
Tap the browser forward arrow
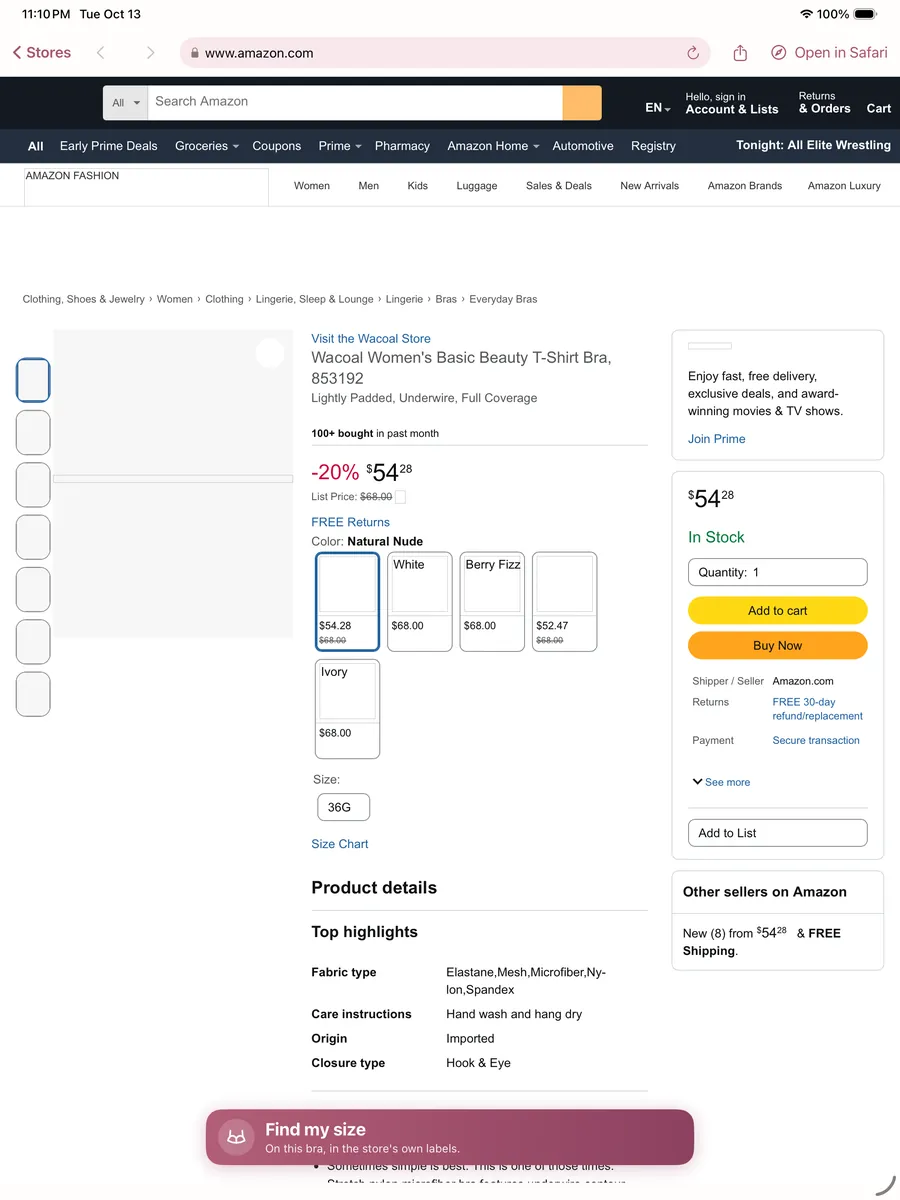coord(150,53)
